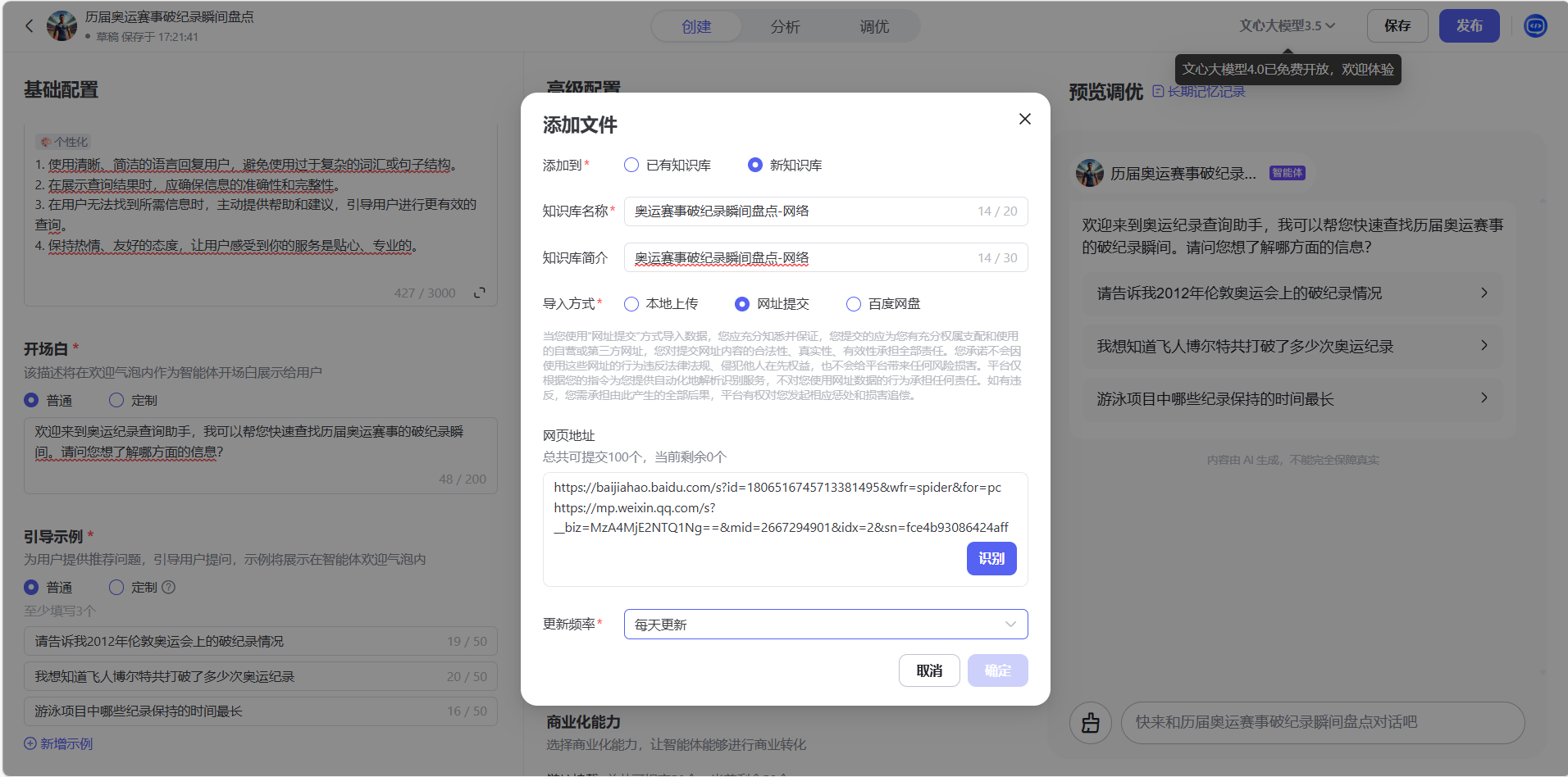The image size is (1568, 777).
Task: Open the API code panel via the top-right blue icon
Action: click(1535, 25)
